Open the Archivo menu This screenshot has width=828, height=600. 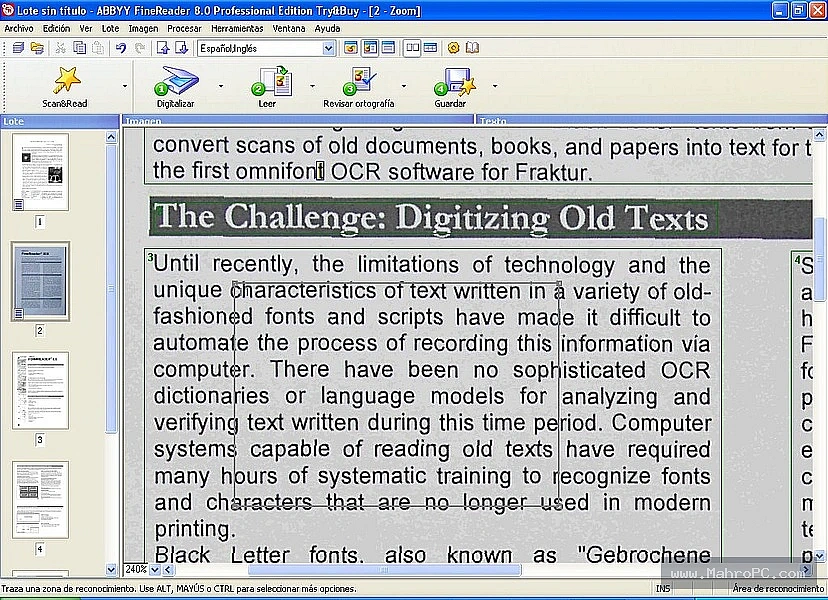(19, 29)
